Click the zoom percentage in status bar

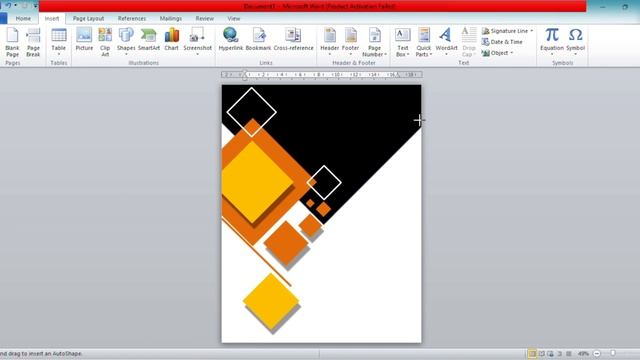(583, 353)
